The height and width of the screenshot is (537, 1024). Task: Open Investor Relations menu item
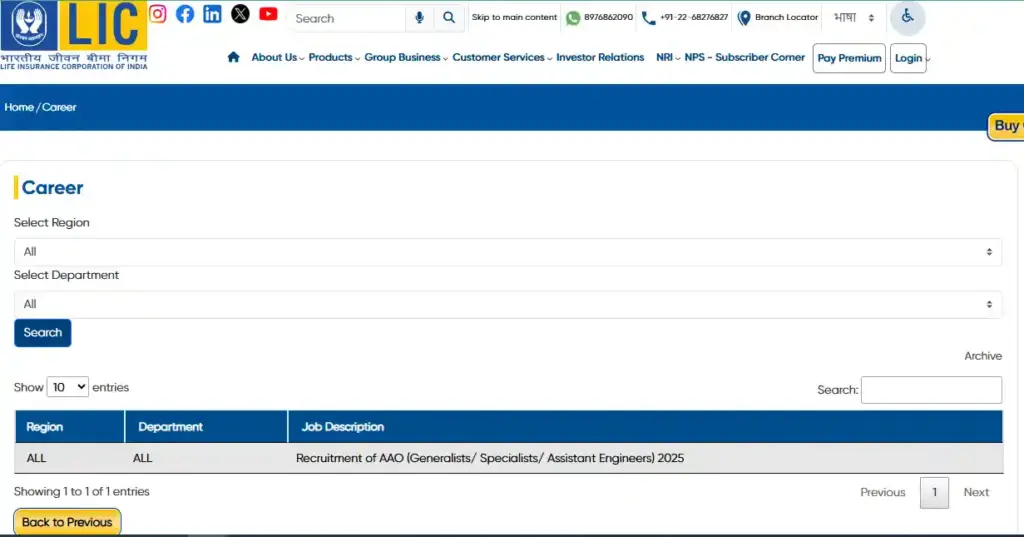coord(600,57)
